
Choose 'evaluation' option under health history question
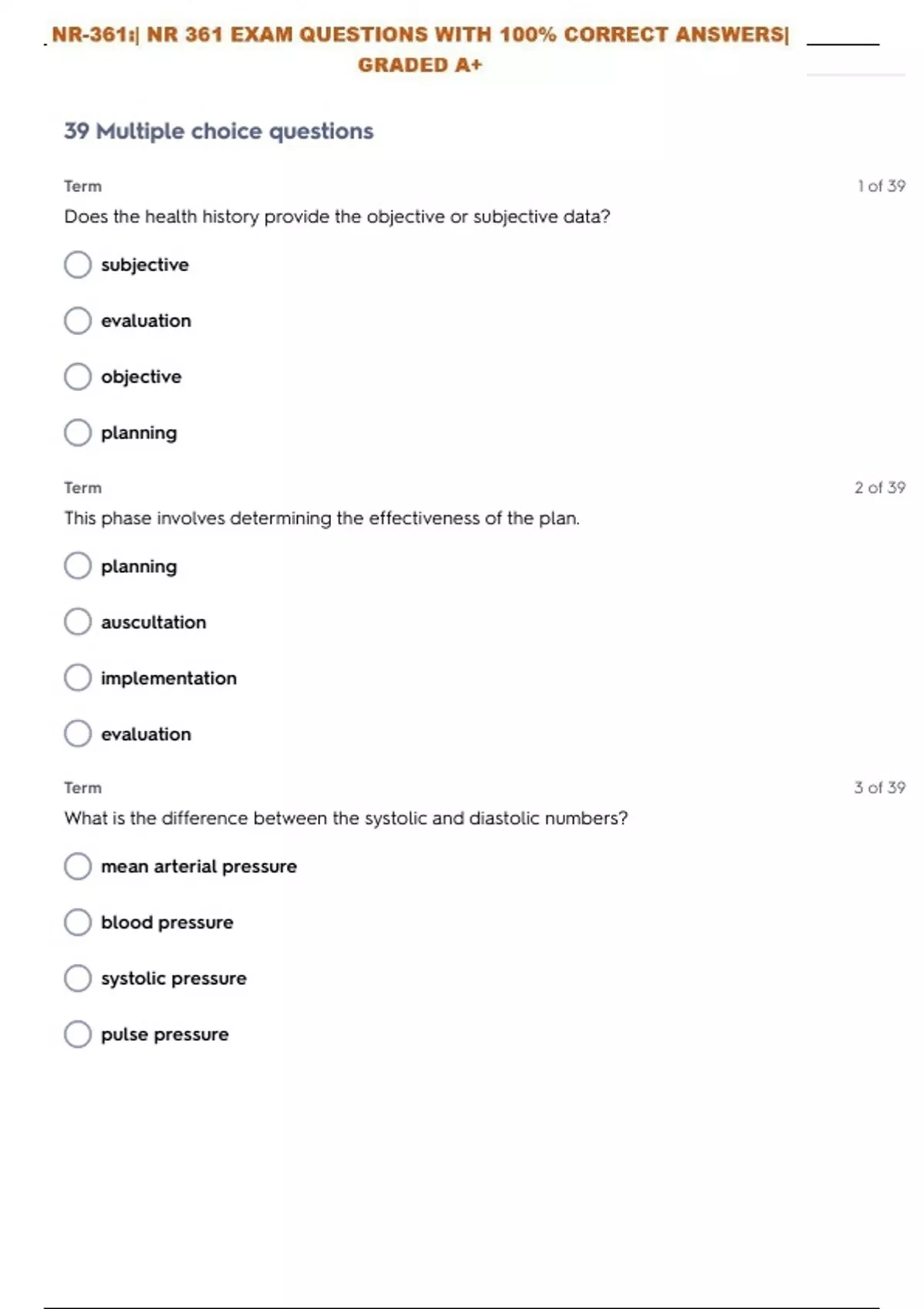[x=78, y=321]
